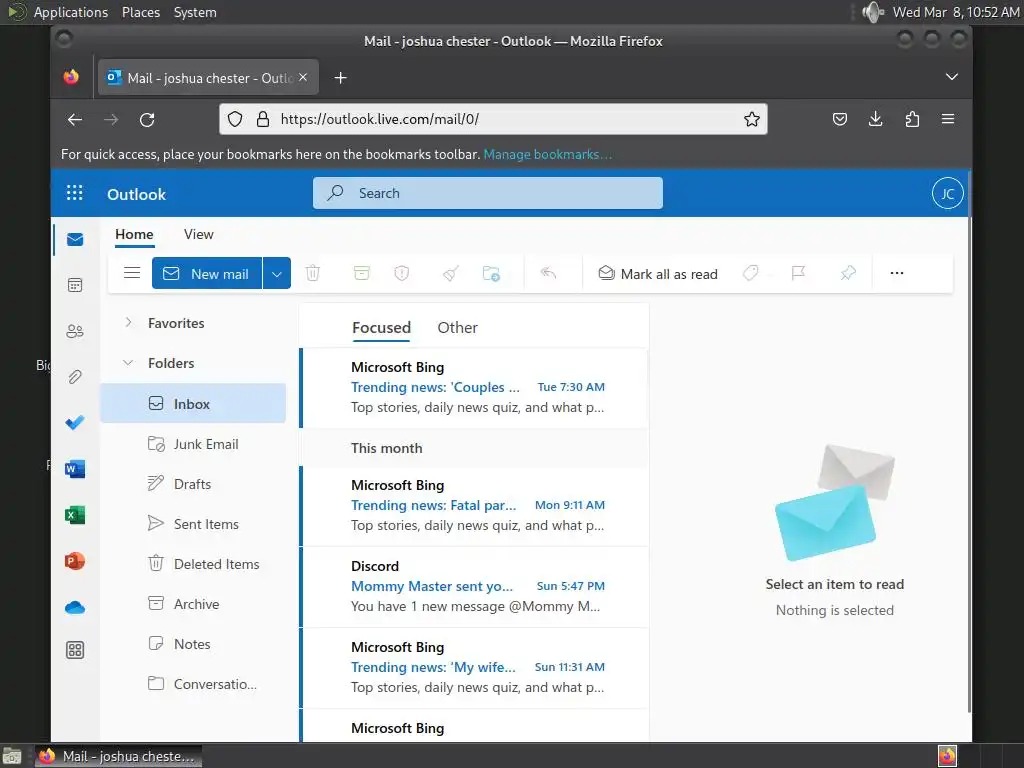Open the JC account avatar menu
Image resolution: width=1024 pixels, height=768 pixels.
[948, 193]
